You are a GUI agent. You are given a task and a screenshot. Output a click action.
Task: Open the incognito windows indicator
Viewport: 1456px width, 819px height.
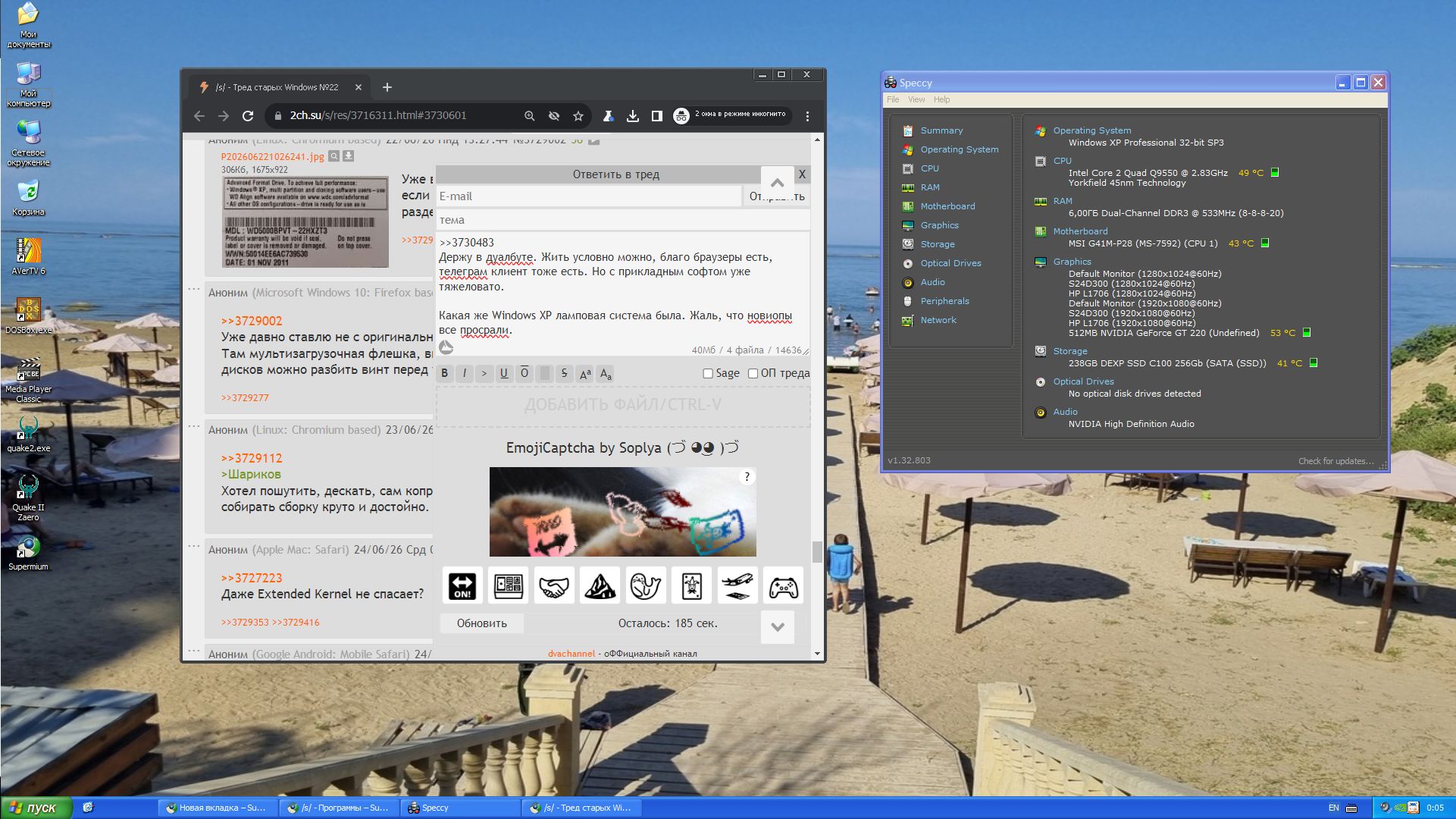731,115
